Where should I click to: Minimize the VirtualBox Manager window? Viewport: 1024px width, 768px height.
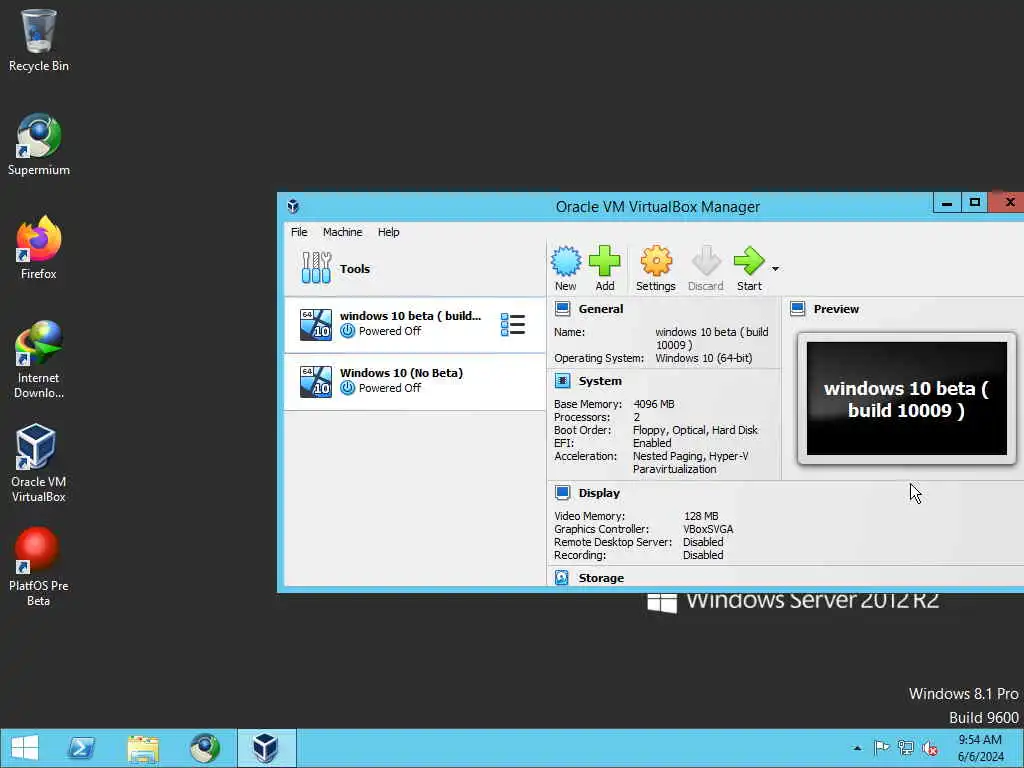tap(947, 203)
